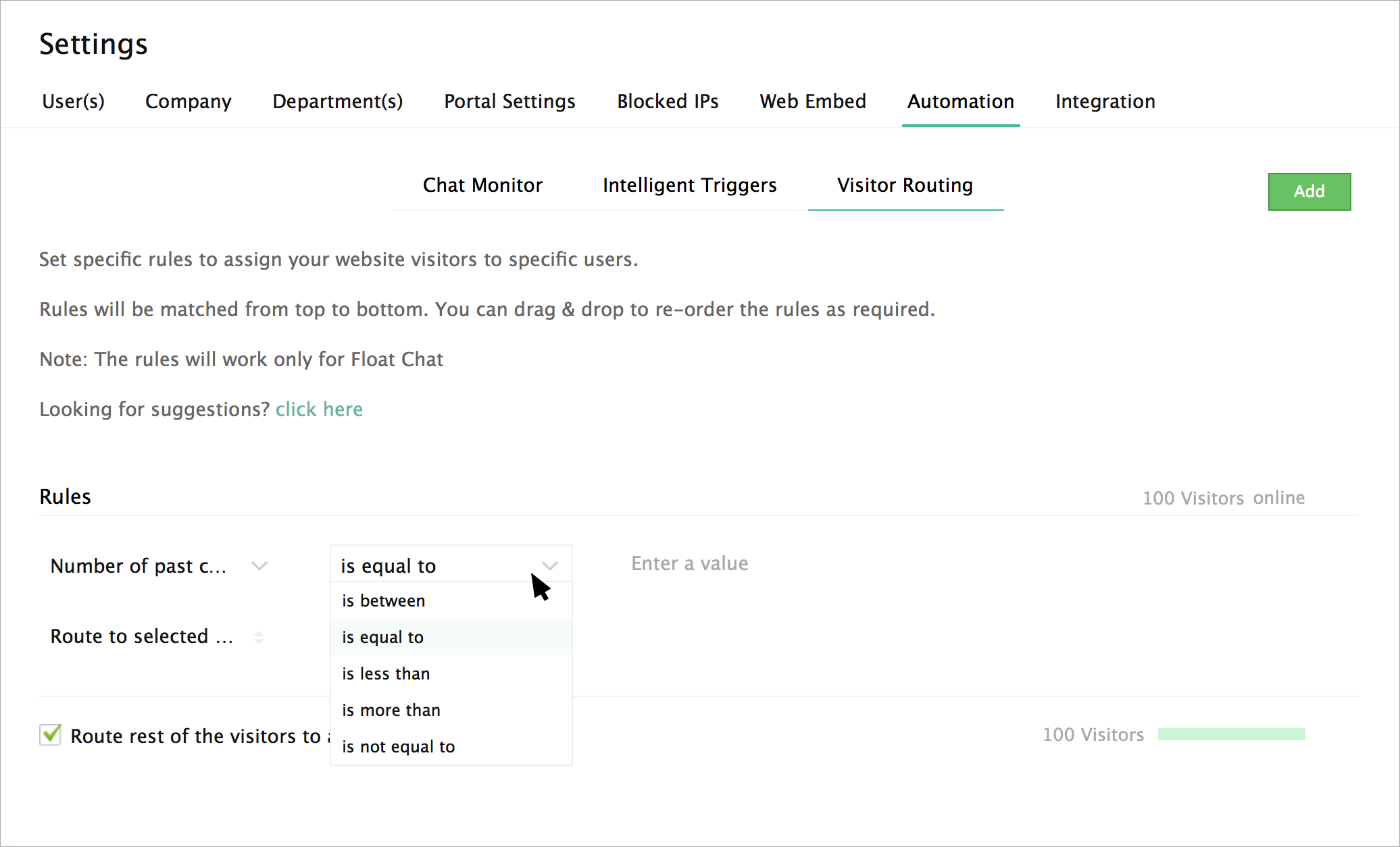
Task: Click chevron beside Number of past chats
Action: (259, 566)
